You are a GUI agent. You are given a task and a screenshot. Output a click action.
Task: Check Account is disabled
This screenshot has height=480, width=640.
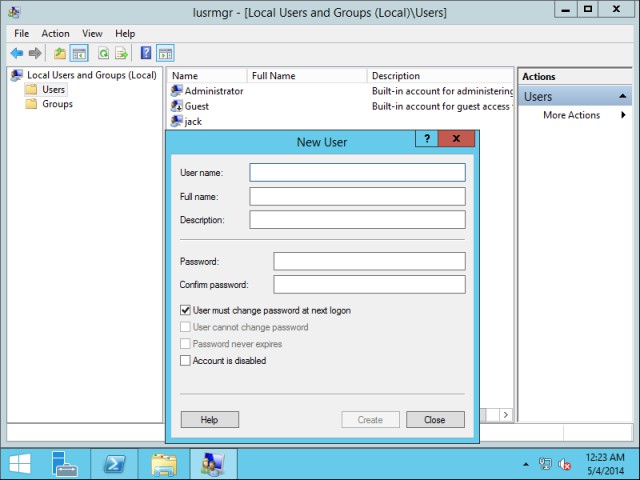pyautogui.click(x=185, y=360)
